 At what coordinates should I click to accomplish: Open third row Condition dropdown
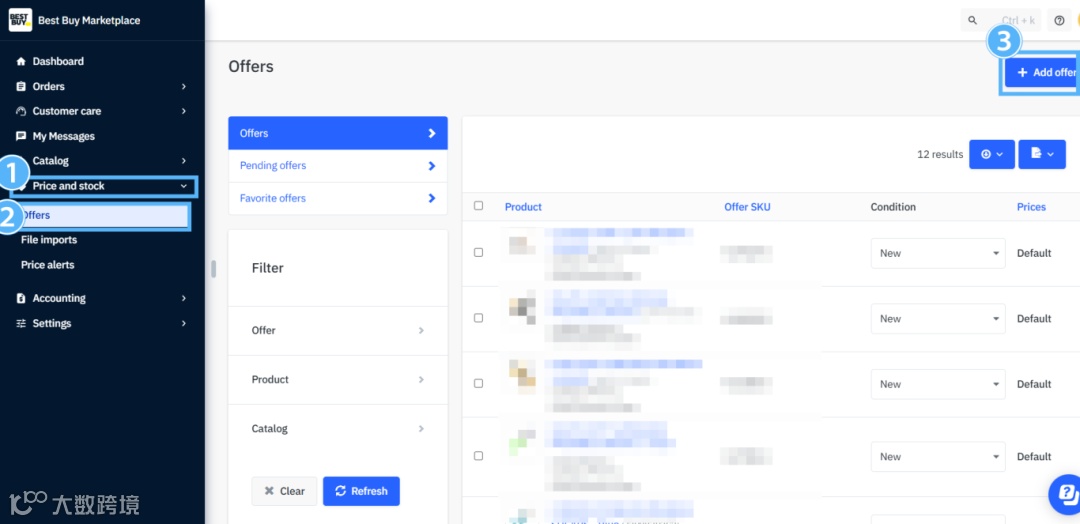coord(938,384)
